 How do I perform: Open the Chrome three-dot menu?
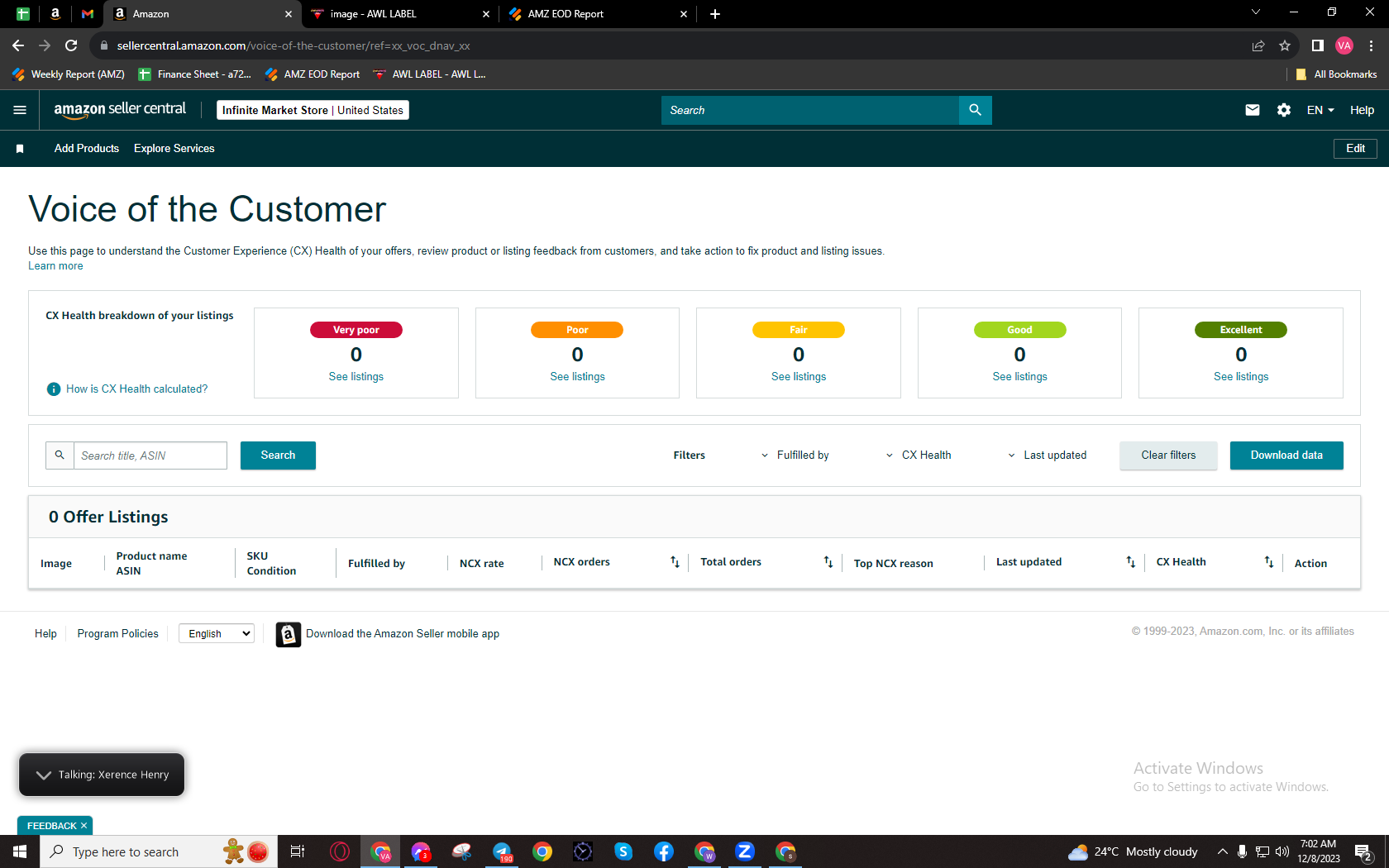coord(1371,45)
